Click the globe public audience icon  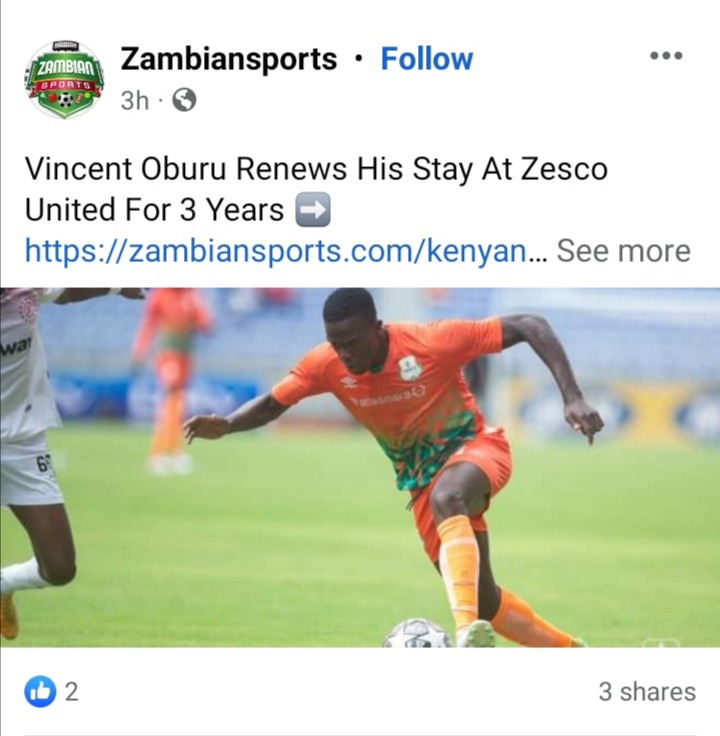click(x=184, y=100)
